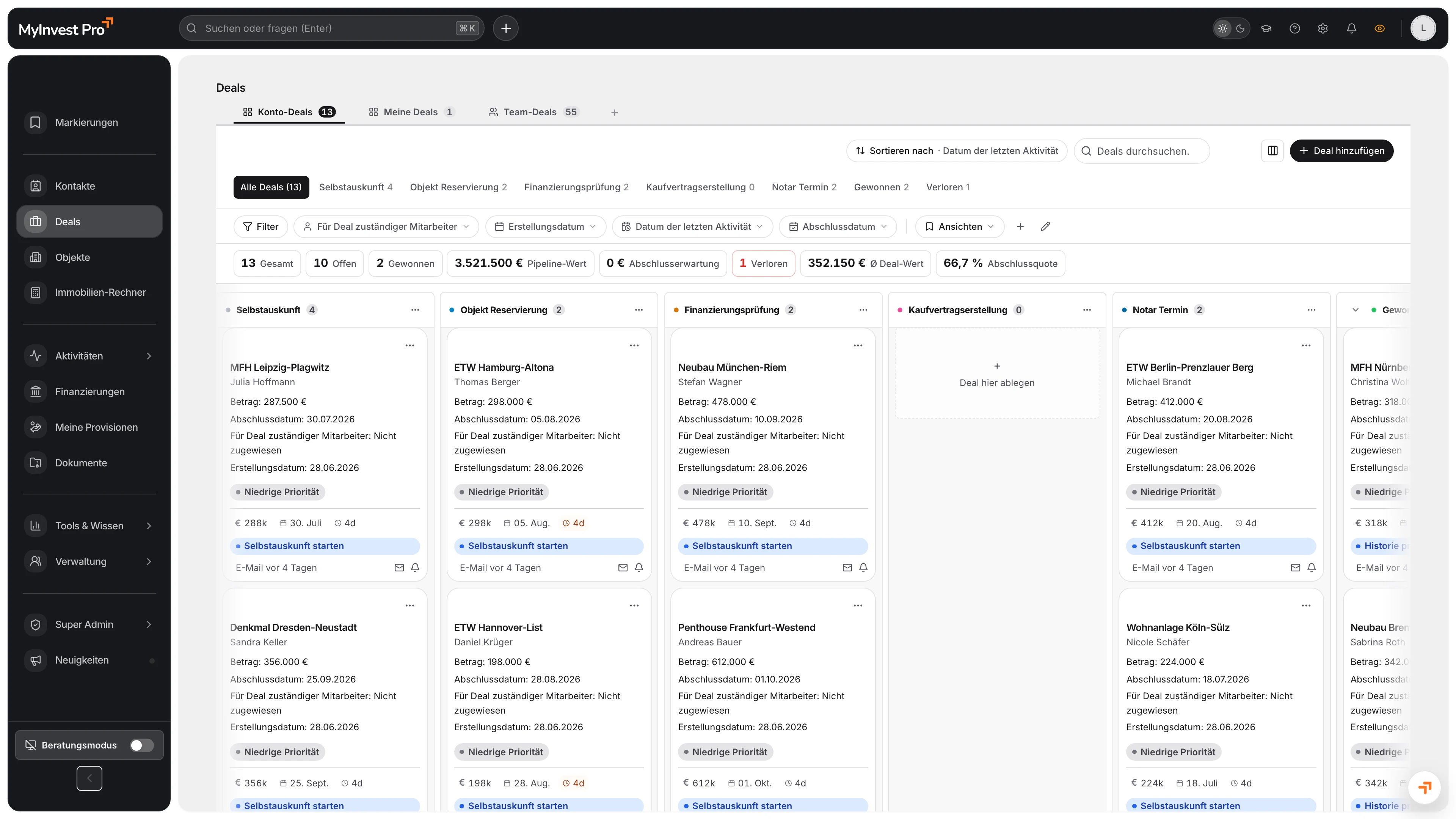This screenshot has width=1456, height=819.
Task: Open Für Deal zuständiger Mitarbeiter dropdown
Action: tap(386, 226)
